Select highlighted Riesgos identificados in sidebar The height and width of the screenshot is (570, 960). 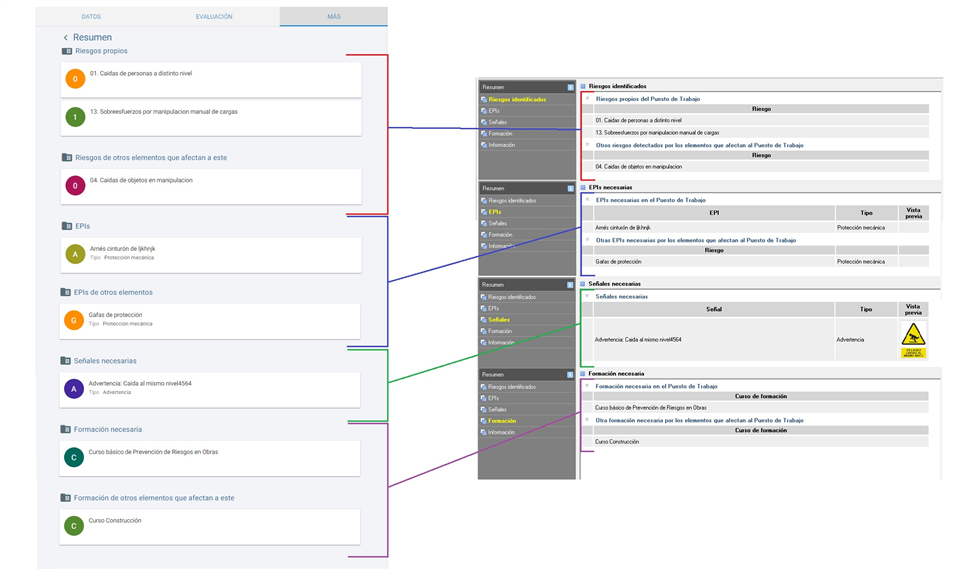pos(517,99)
